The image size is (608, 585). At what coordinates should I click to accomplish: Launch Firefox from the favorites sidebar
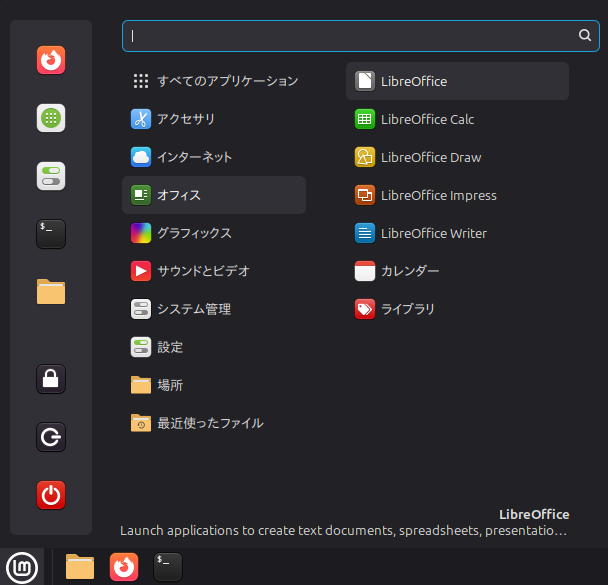click(x=51, y=60)
